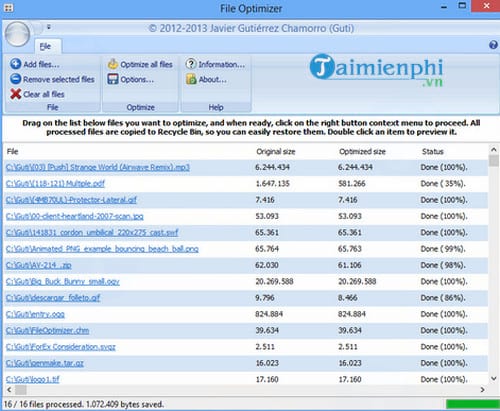
Task: Select the Protector-Lateral.gif file link
Action: tap(71, 200)
